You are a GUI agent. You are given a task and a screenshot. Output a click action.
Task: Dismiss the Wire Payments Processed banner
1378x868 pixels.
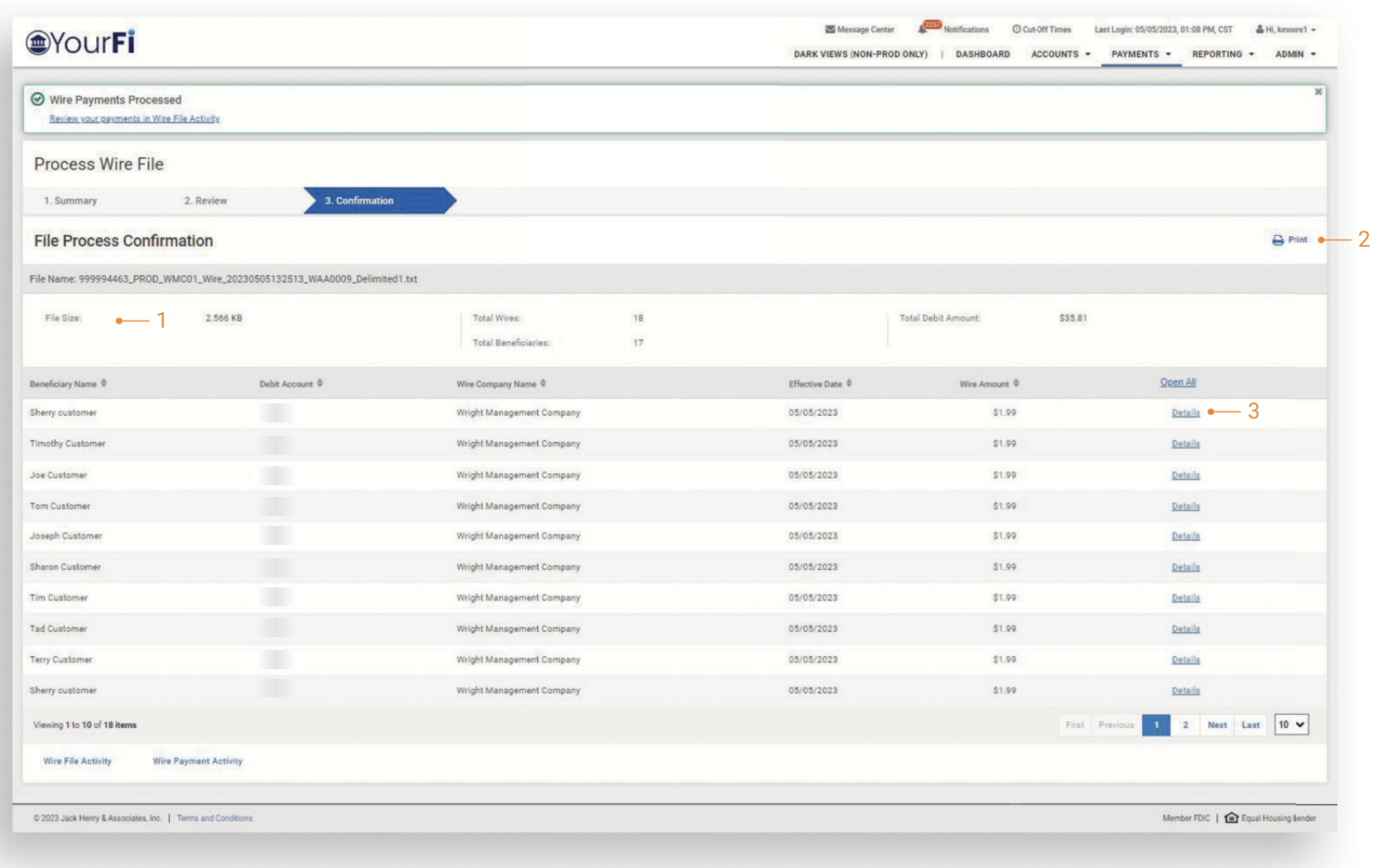click(1318, 92)
